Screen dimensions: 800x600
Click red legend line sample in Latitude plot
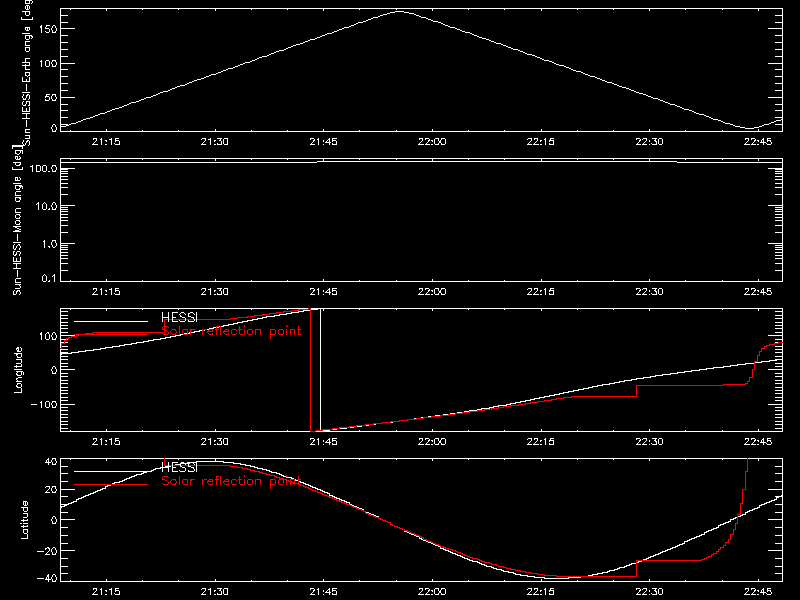tap(111, 485)
